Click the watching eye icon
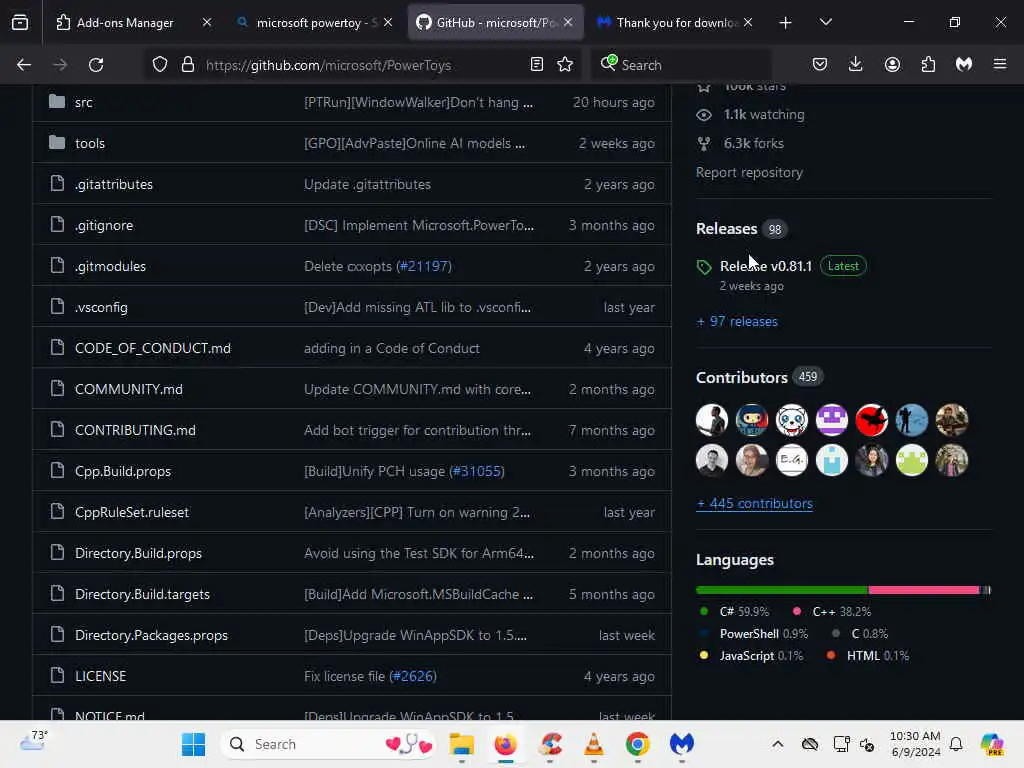 703,115
